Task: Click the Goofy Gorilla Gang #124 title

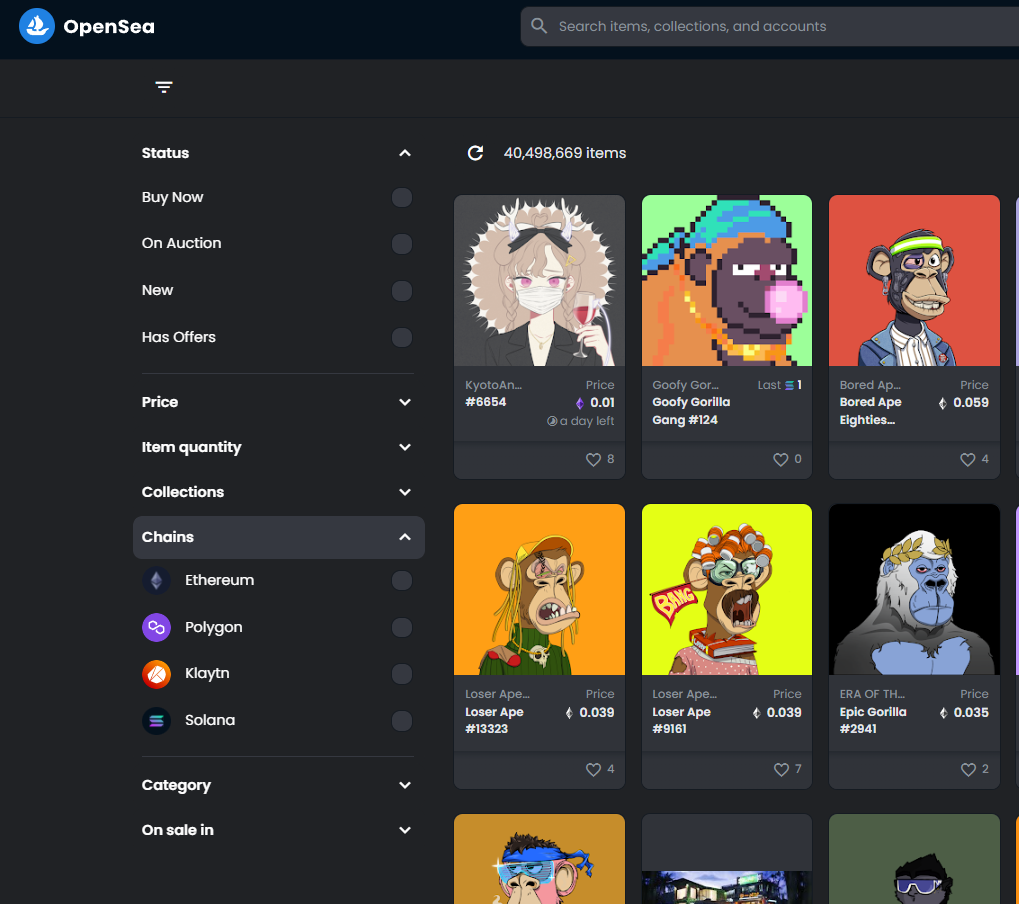Action: click(691, 411)
